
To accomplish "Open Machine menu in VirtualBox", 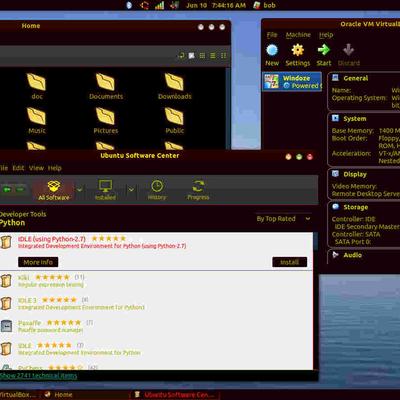I will [298, 35].
